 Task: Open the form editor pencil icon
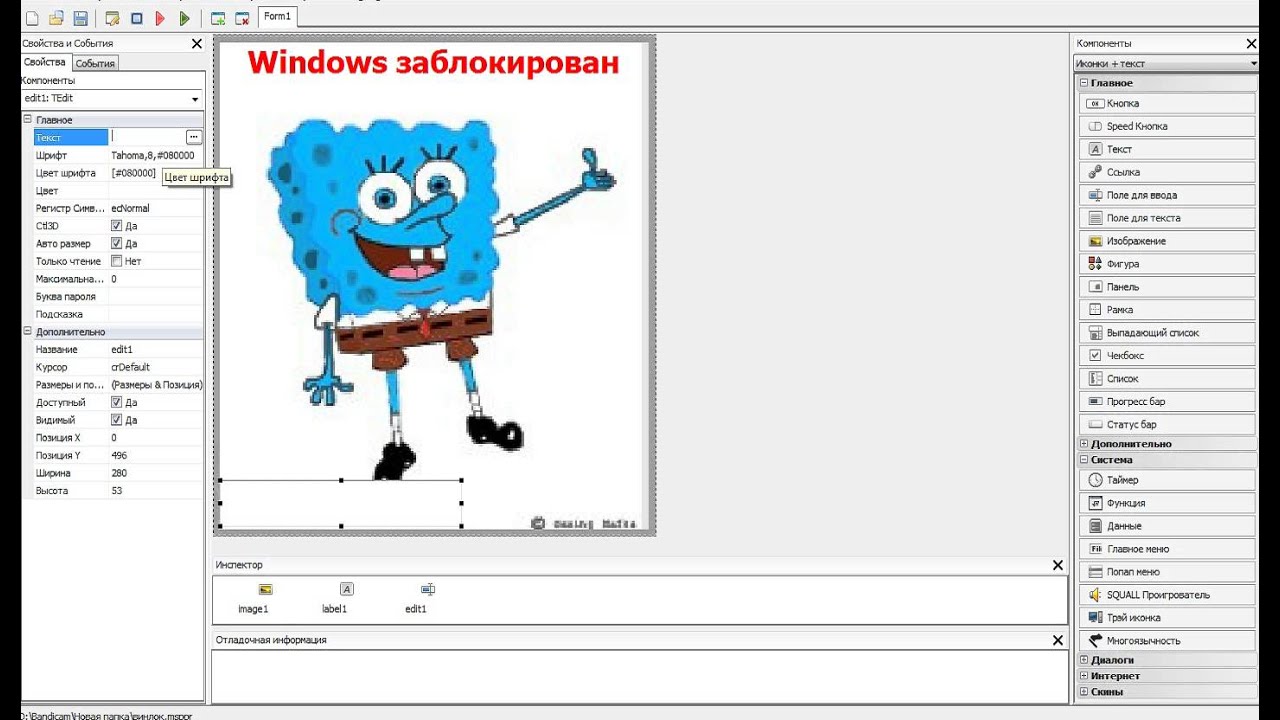112,18
